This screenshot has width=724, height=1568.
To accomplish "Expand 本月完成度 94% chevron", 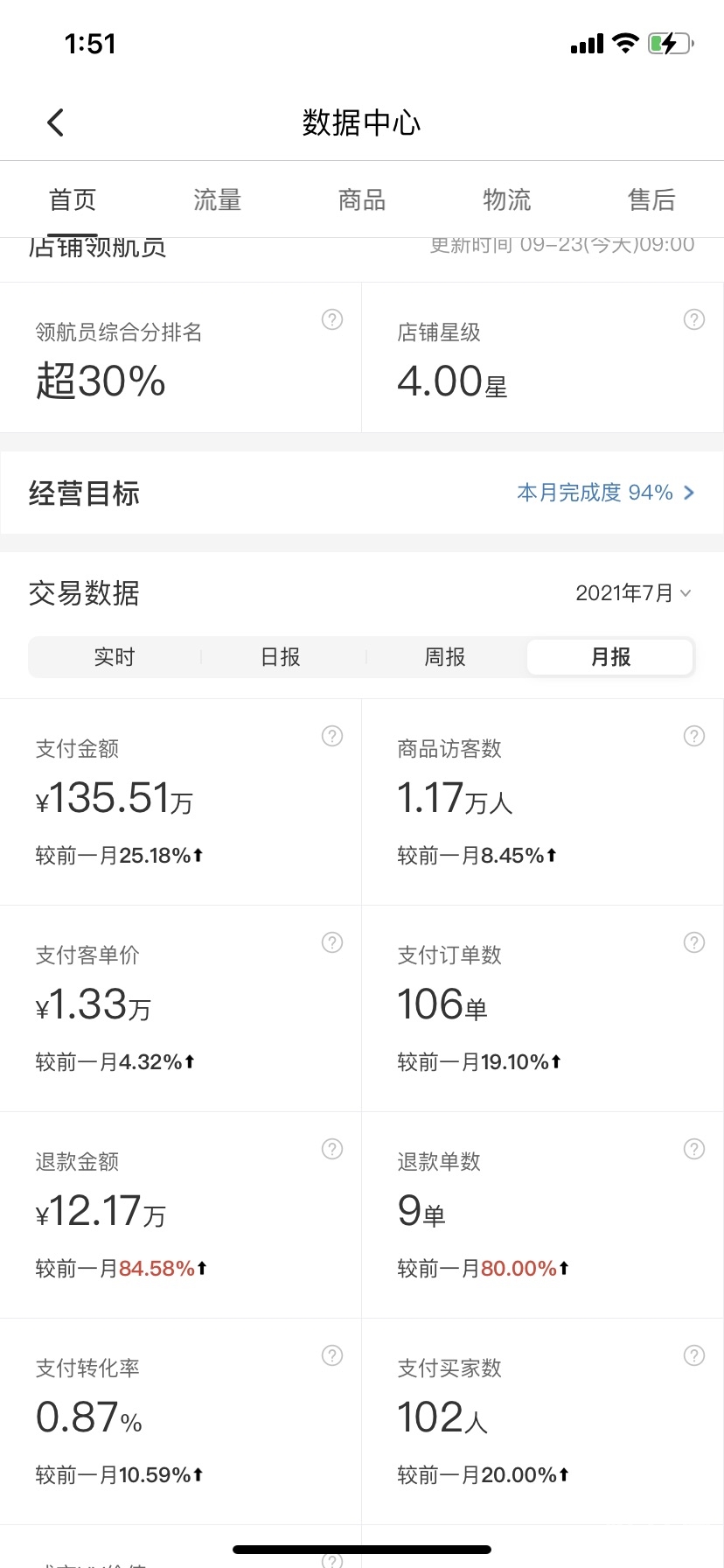I will pyautogui.click(x=689, y=493).
